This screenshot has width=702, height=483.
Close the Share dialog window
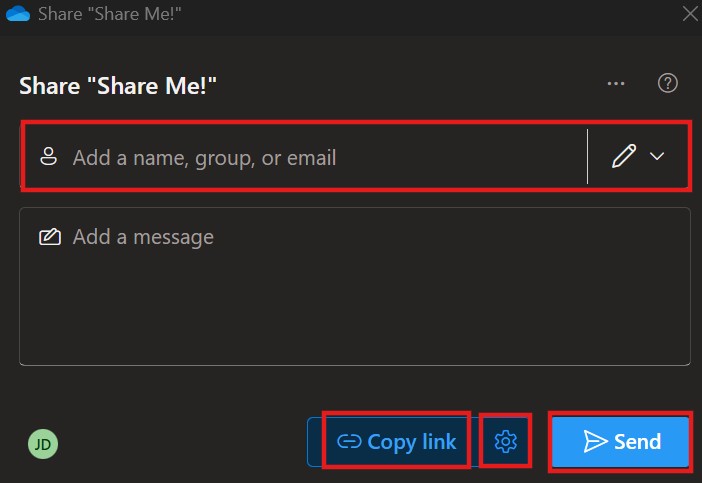[689, 14]
